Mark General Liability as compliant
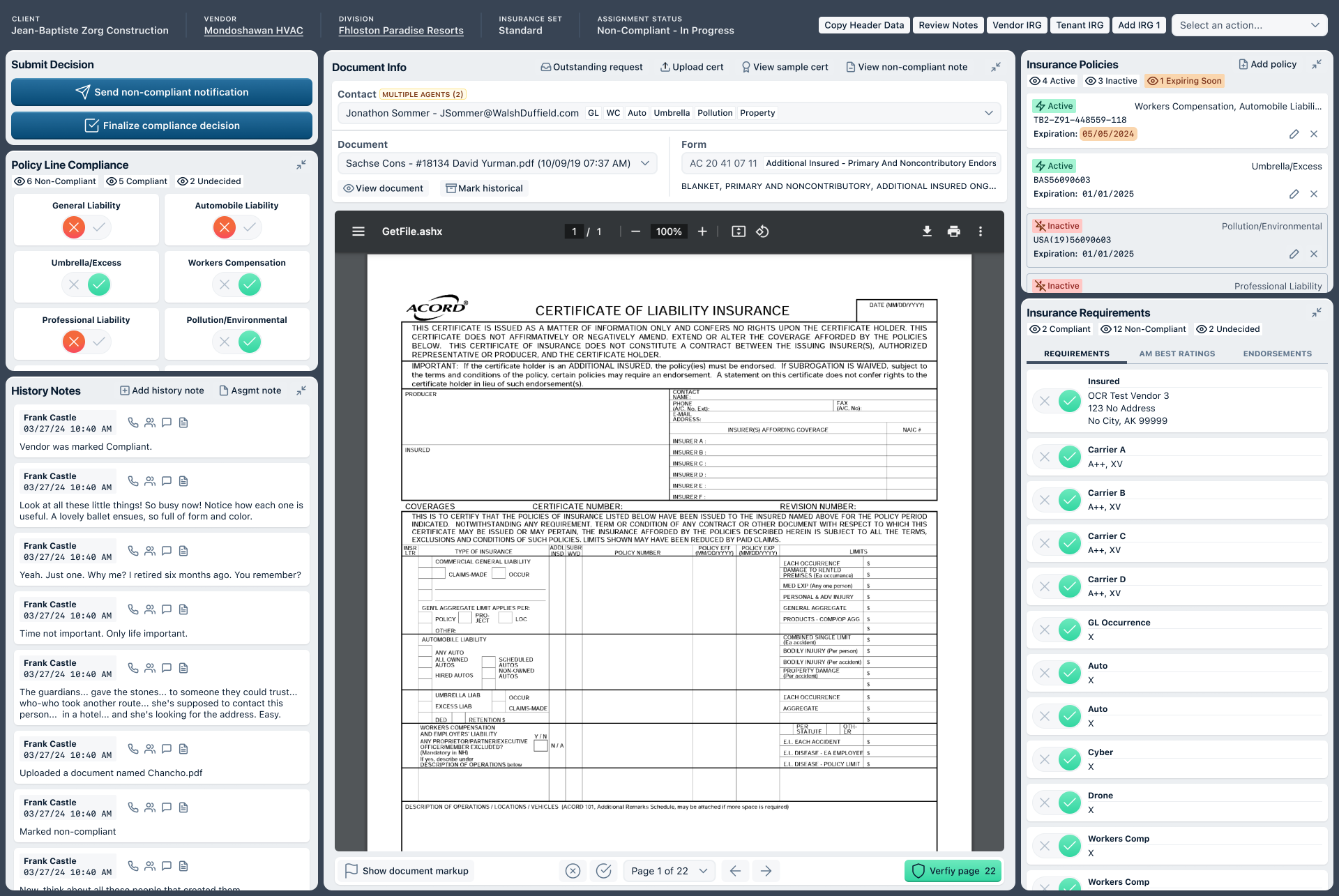The image size is (1339, 896). click(100, 227)
